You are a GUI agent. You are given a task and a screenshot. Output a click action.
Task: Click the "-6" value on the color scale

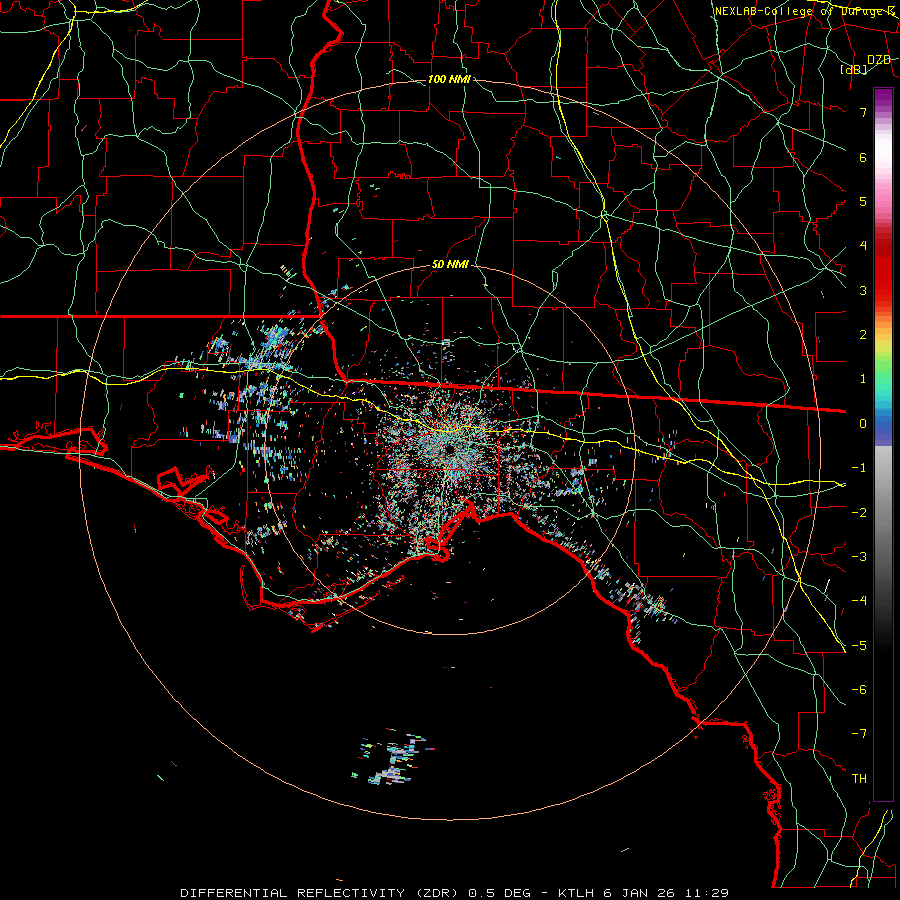(859, 690)
